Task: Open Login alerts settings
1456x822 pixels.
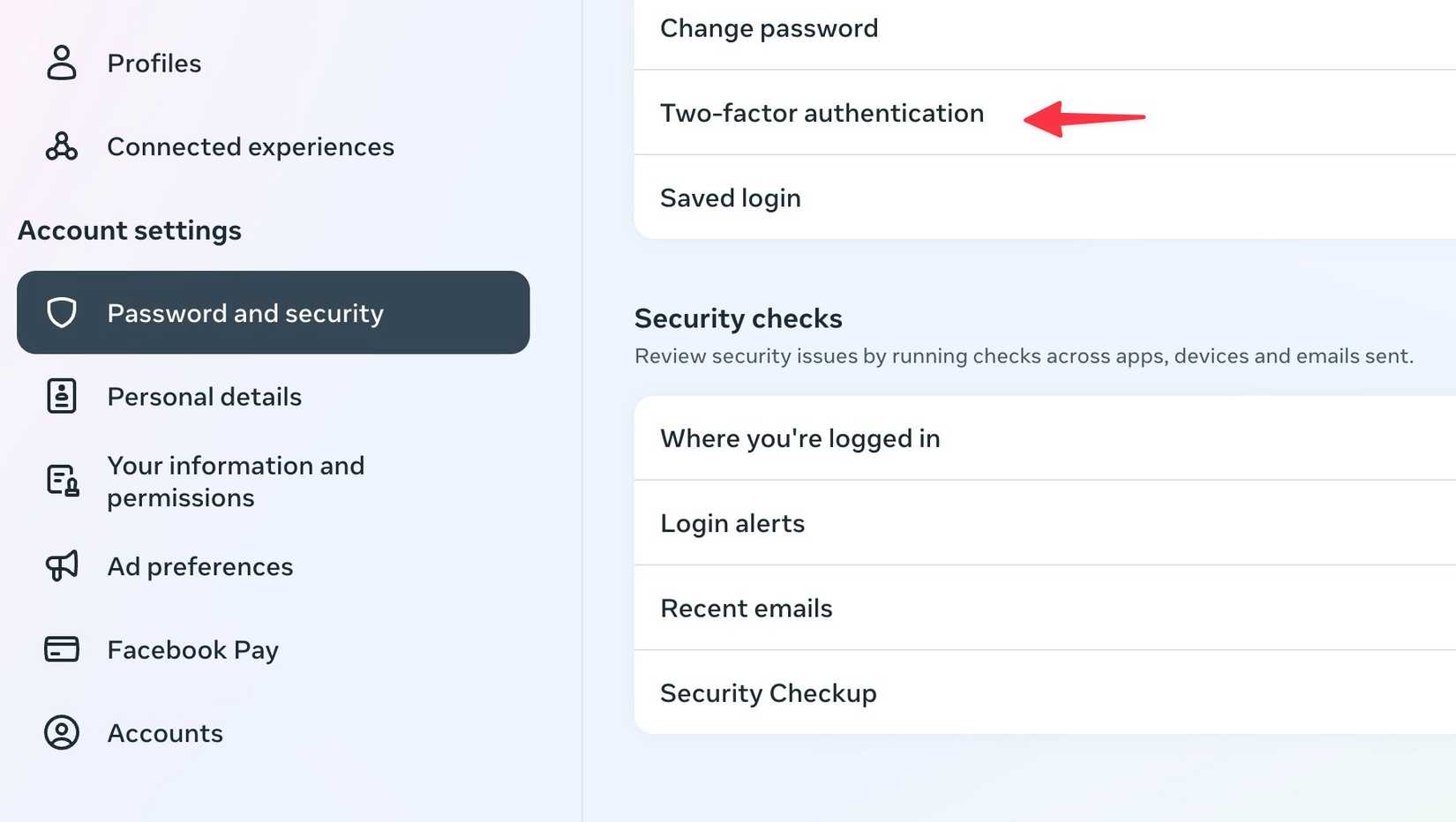Action: pyautogui.click(x=732, y=523)
